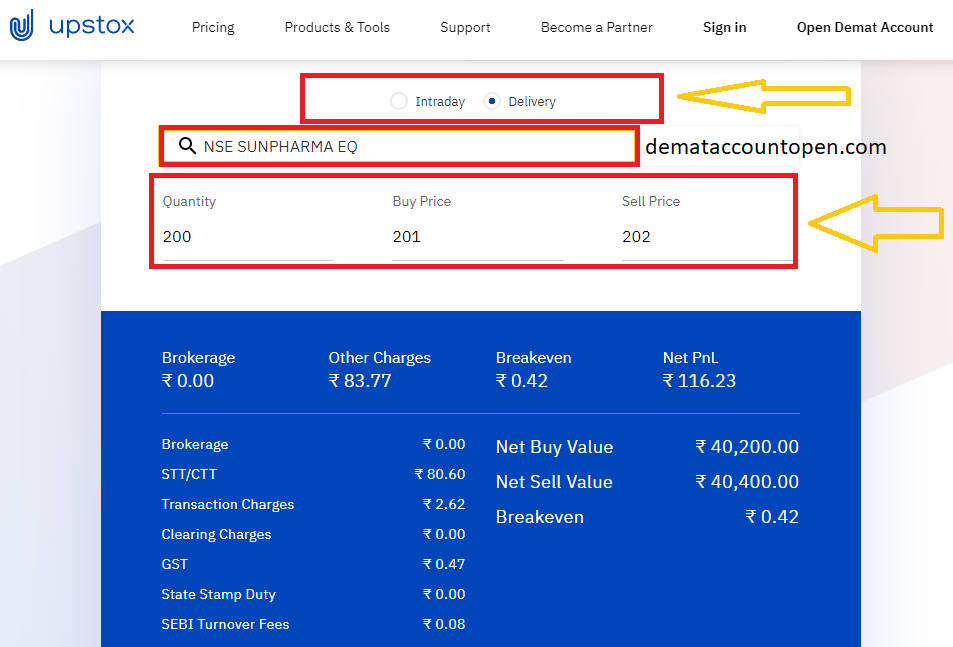
Task: Click the upstox wordmark text
Action: click(x=92, y=27)
